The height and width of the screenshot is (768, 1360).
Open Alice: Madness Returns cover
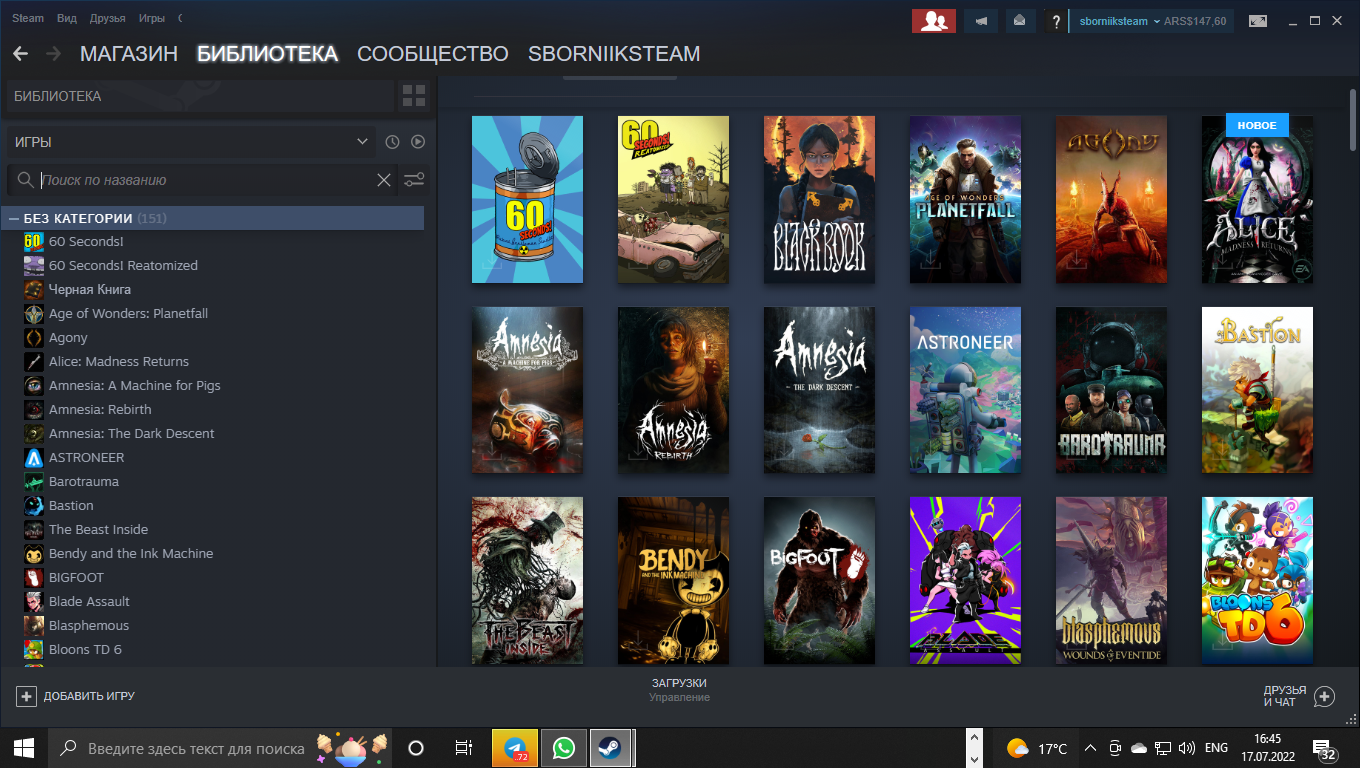tap(1257, 199)
